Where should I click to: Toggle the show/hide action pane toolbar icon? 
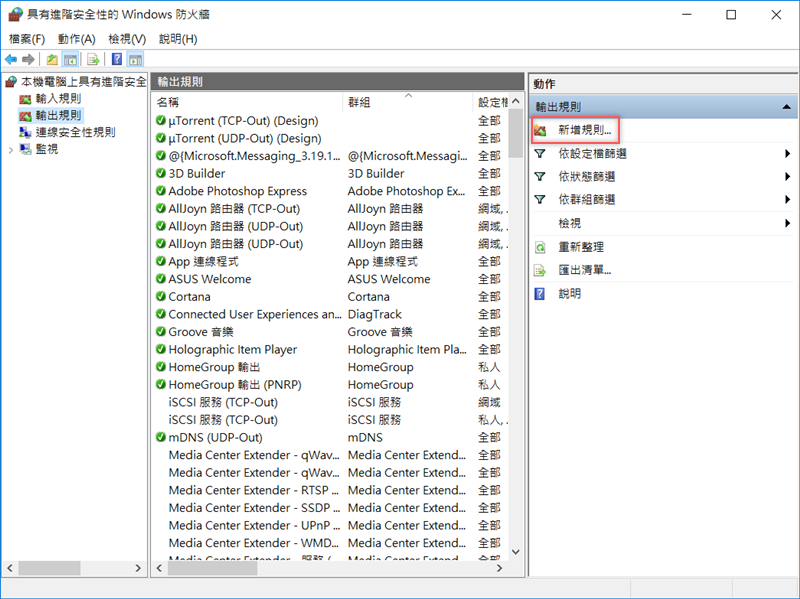pyautogui.click(x=135, y=59)
